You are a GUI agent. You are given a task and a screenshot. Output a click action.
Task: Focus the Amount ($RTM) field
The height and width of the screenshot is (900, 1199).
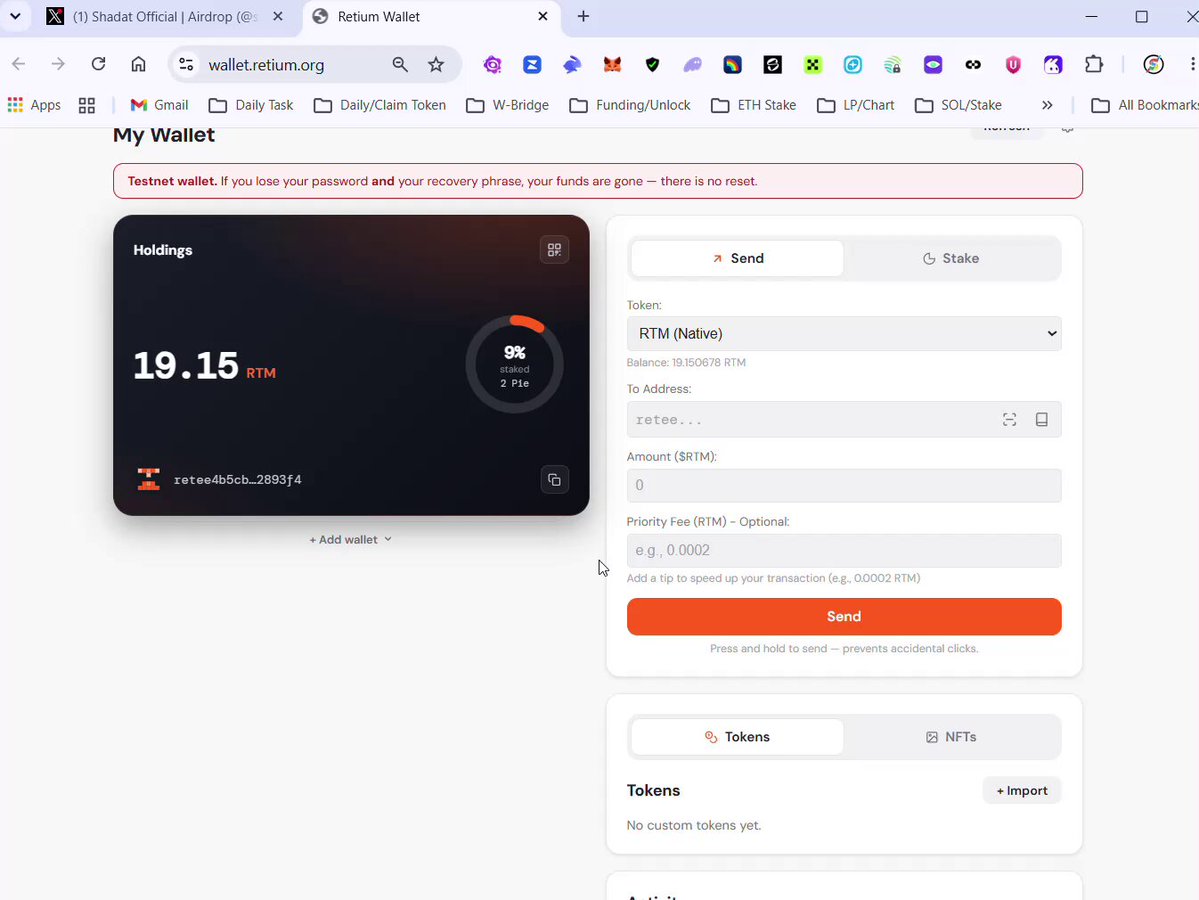pos(844,486)
